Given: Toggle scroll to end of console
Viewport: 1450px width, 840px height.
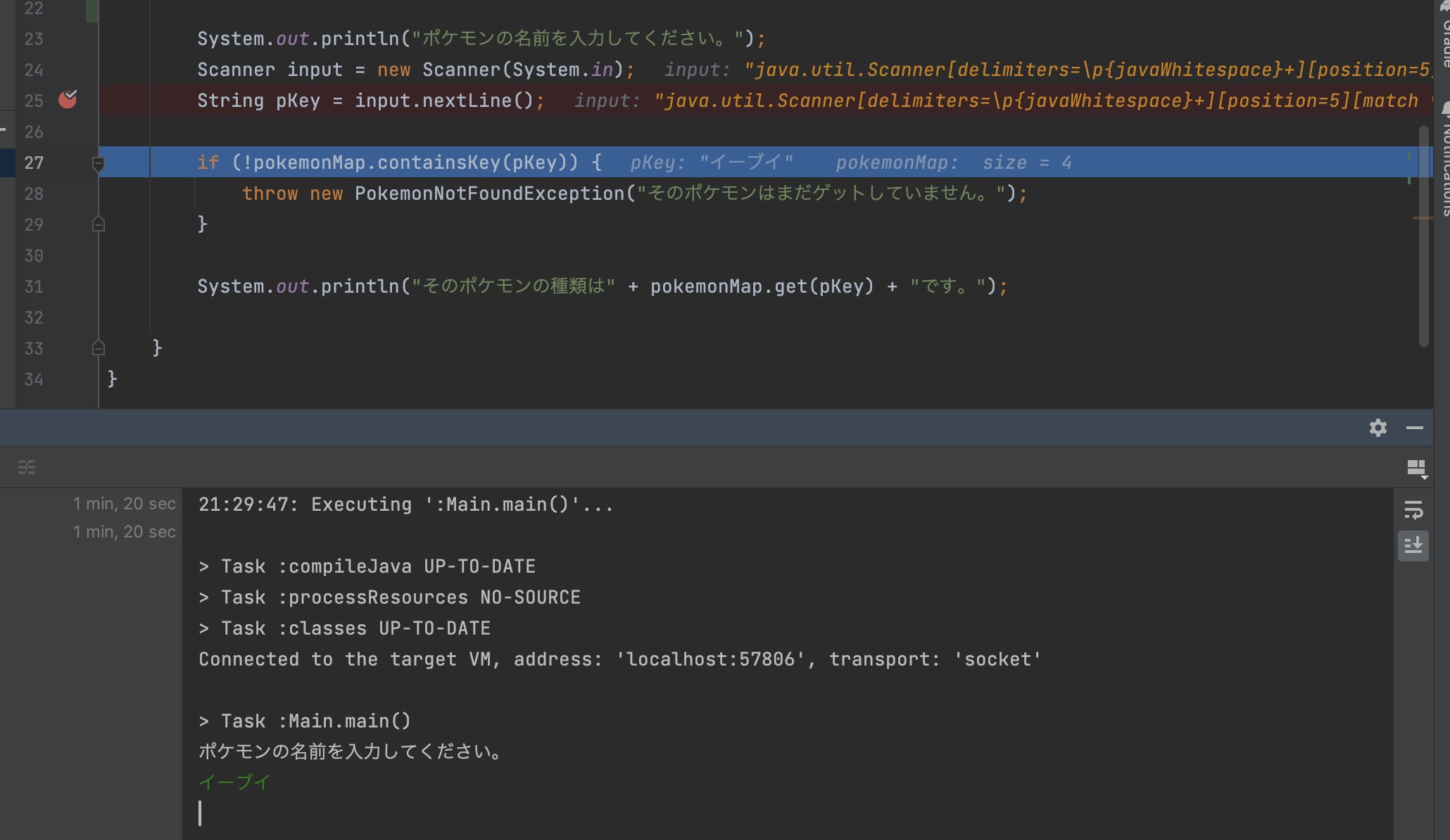Looking at the screenshot, I should pos(1413,545).
